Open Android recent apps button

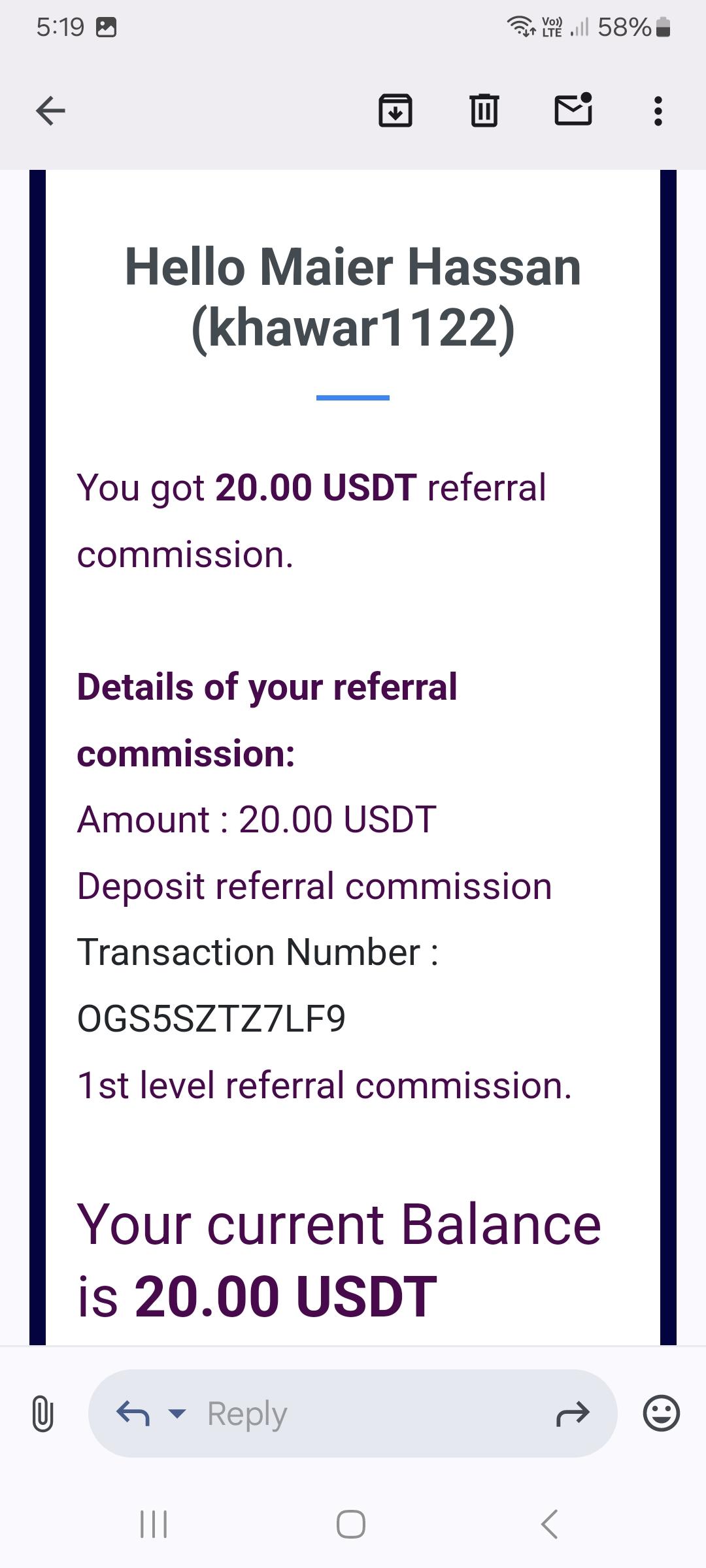tap(154, 1524)
